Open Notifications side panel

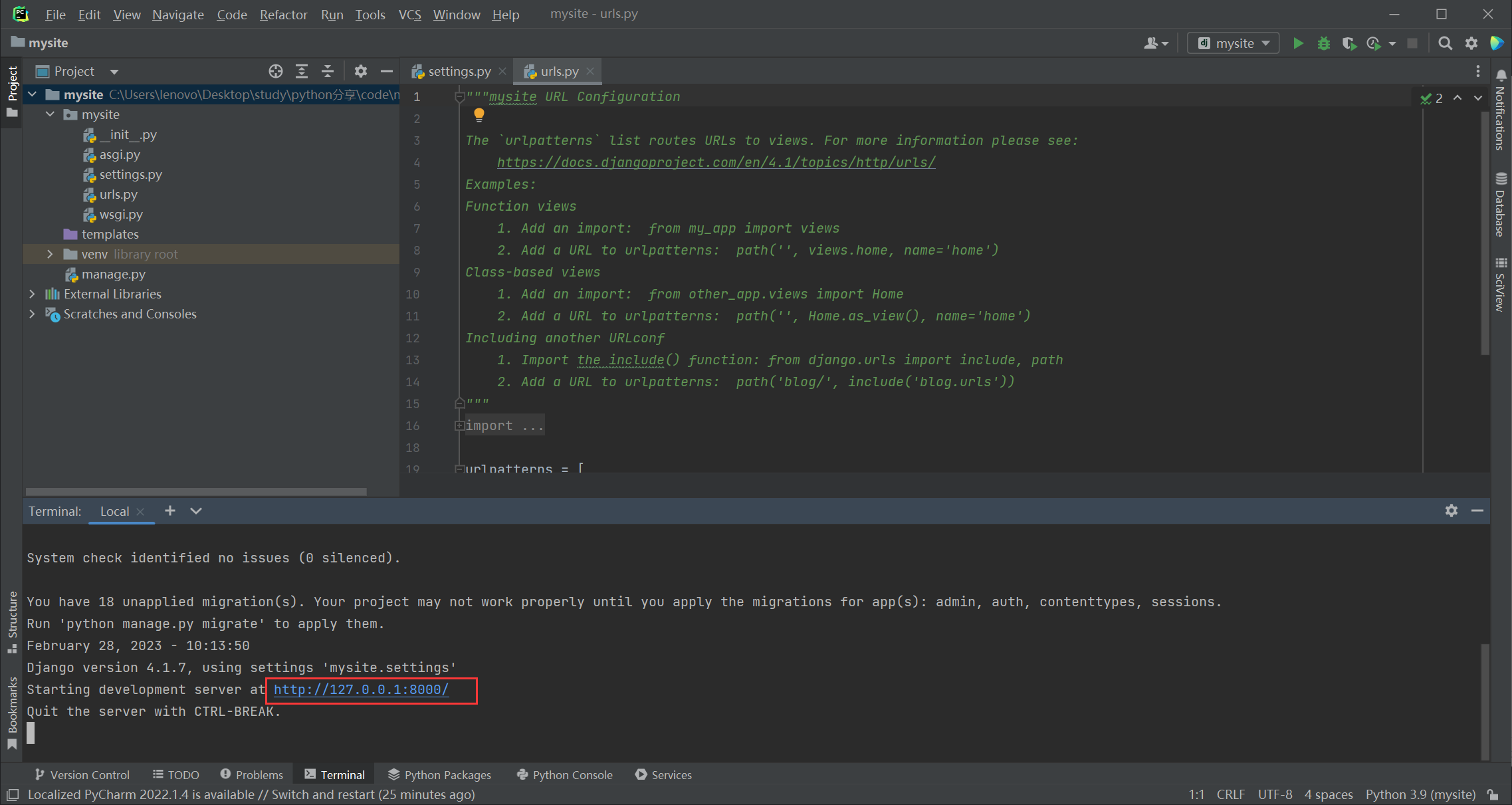1501,110
